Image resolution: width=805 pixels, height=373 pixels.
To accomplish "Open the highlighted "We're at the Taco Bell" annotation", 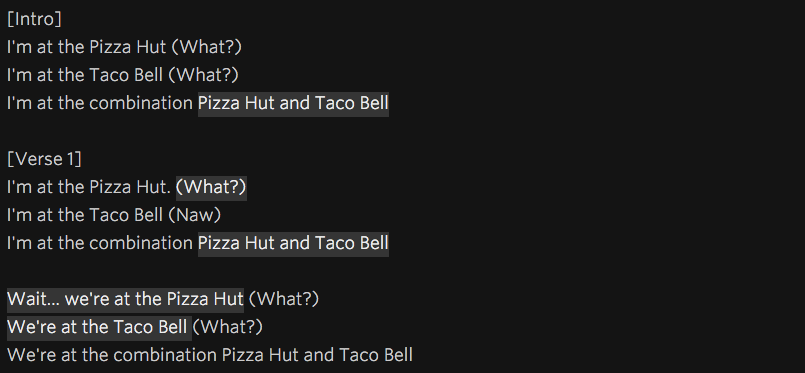I will [99, 327].
